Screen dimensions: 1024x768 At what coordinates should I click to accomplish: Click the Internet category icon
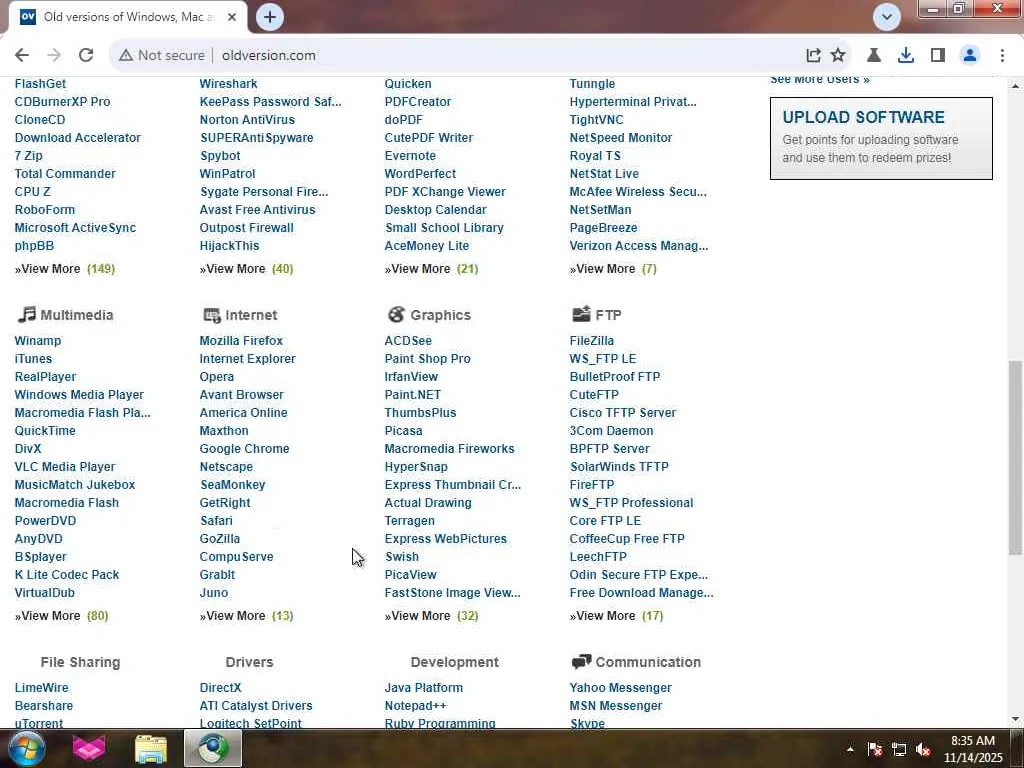212,315
